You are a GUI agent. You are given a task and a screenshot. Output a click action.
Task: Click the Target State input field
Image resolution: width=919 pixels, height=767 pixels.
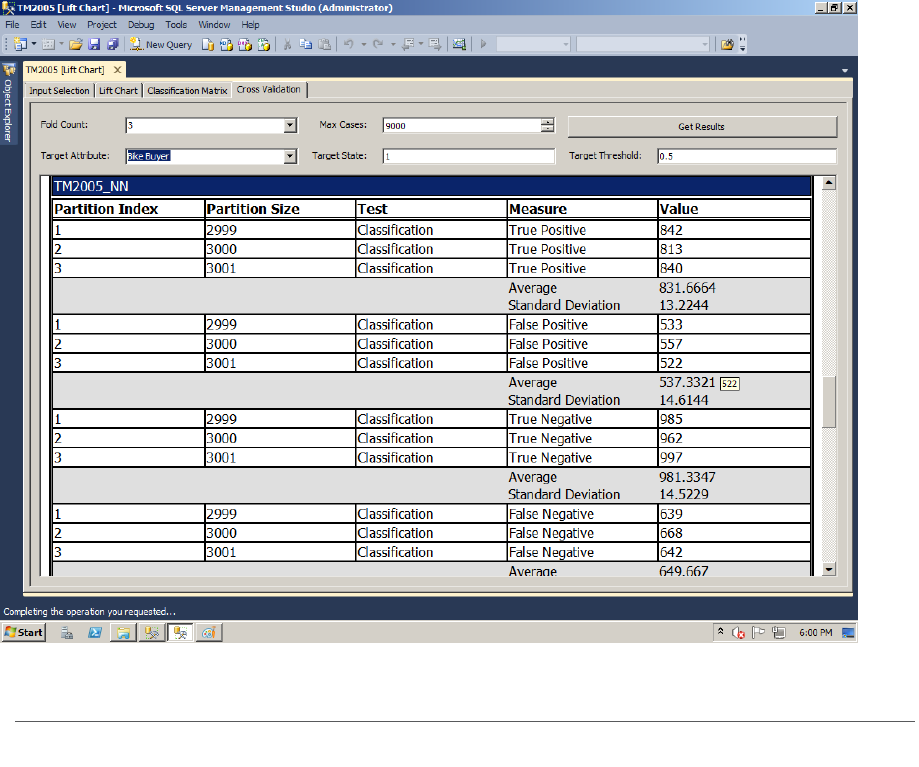click(468, 156)
